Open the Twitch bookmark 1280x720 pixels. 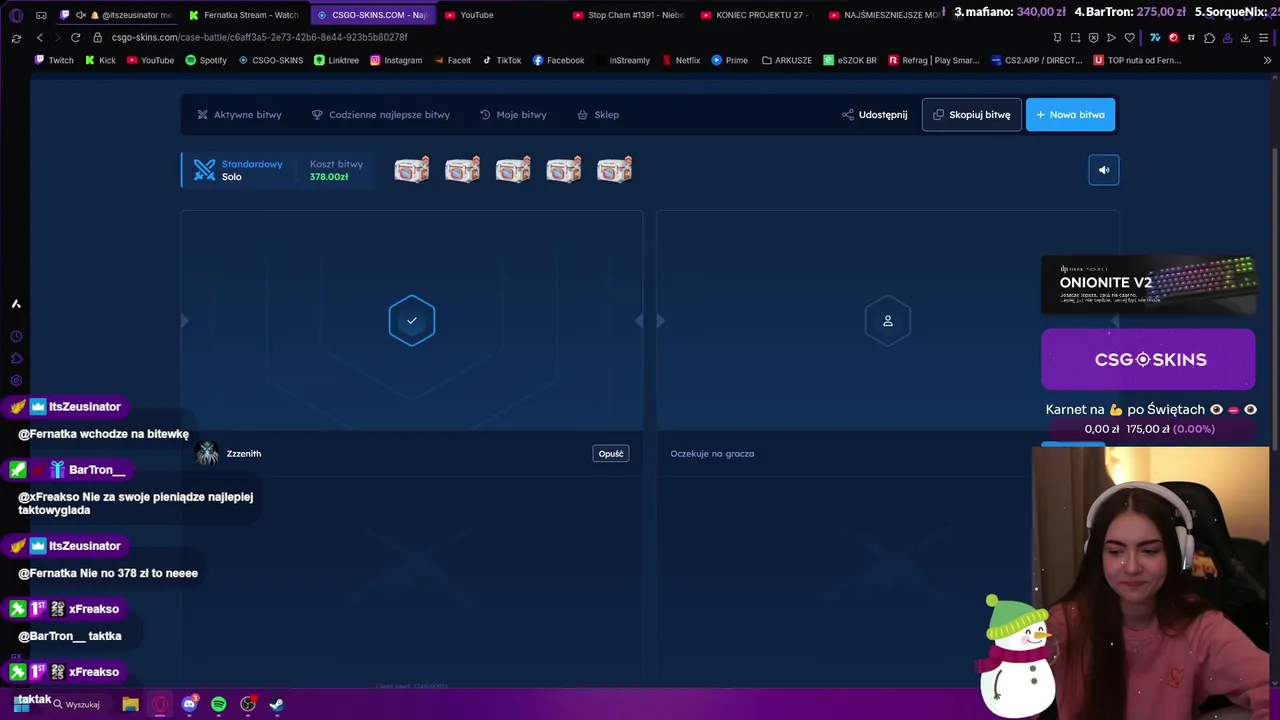(54, 60)
